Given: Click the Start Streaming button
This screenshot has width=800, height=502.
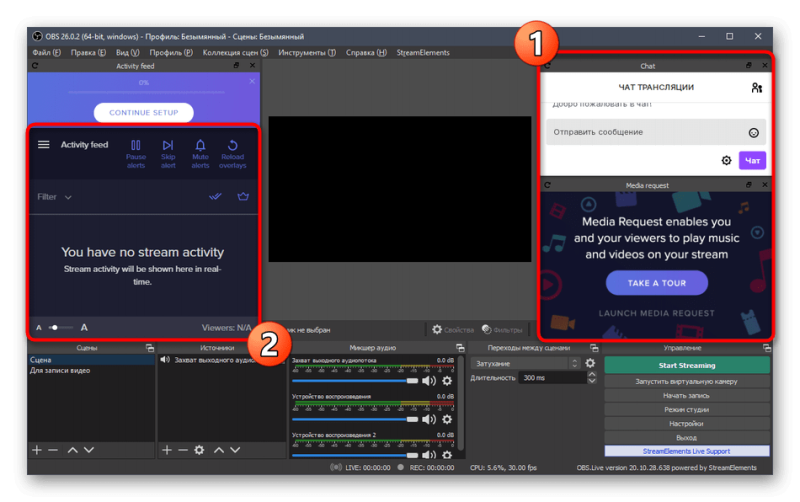Looking at the screenshot, I should pos(687,365).
